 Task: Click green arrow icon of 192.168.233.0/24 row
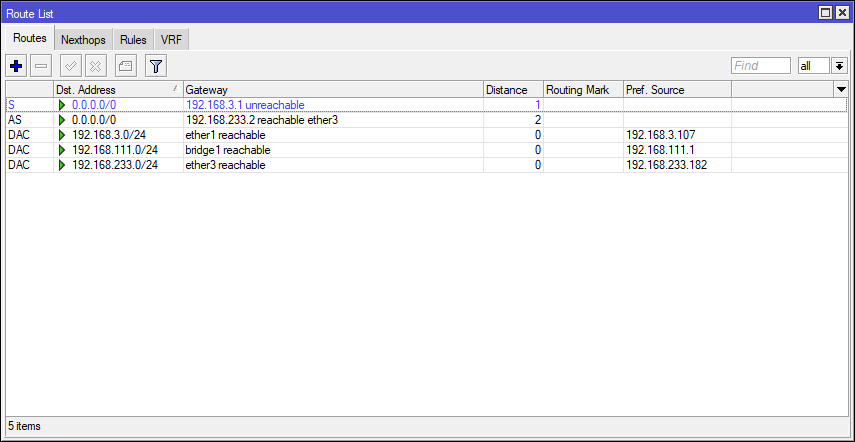click(62, 165)
